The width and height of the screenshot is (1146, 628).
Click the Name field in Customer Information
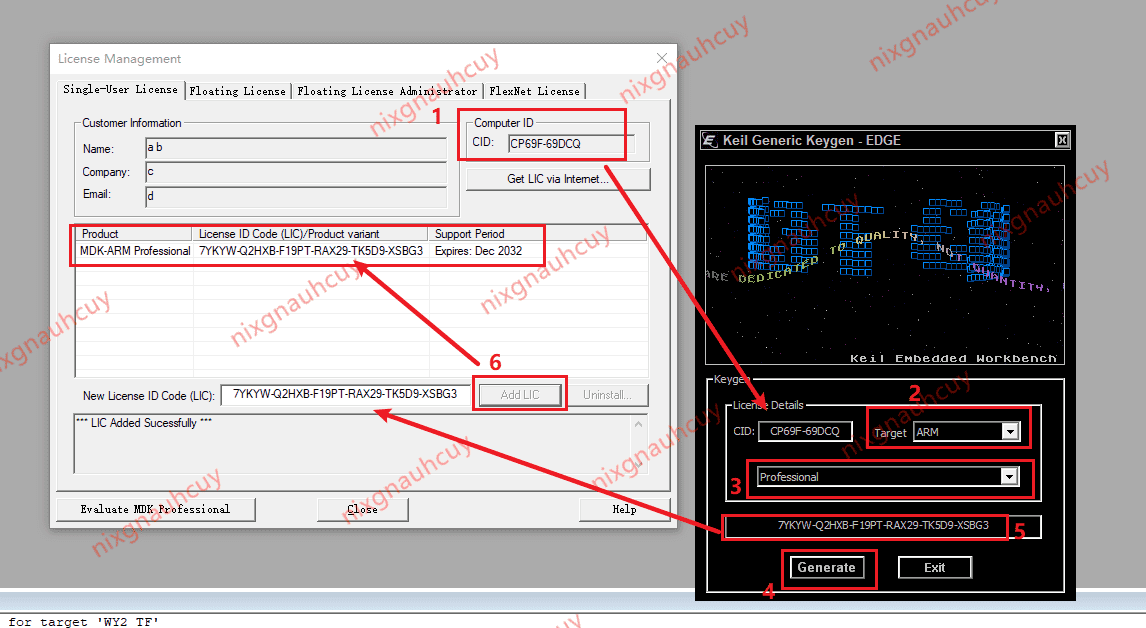(x=296, y=148)
